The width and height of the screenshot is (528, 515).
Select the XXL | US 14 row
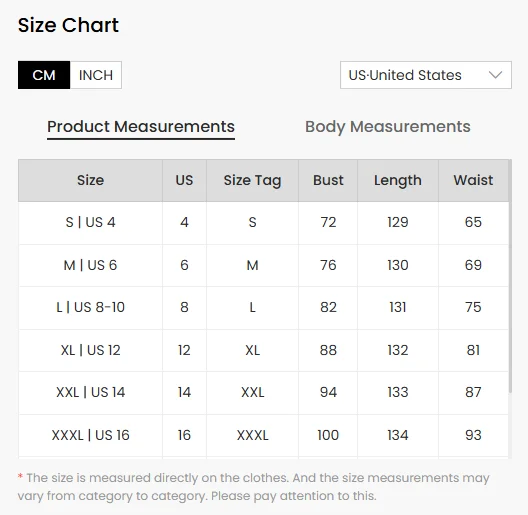click(263, 393)
